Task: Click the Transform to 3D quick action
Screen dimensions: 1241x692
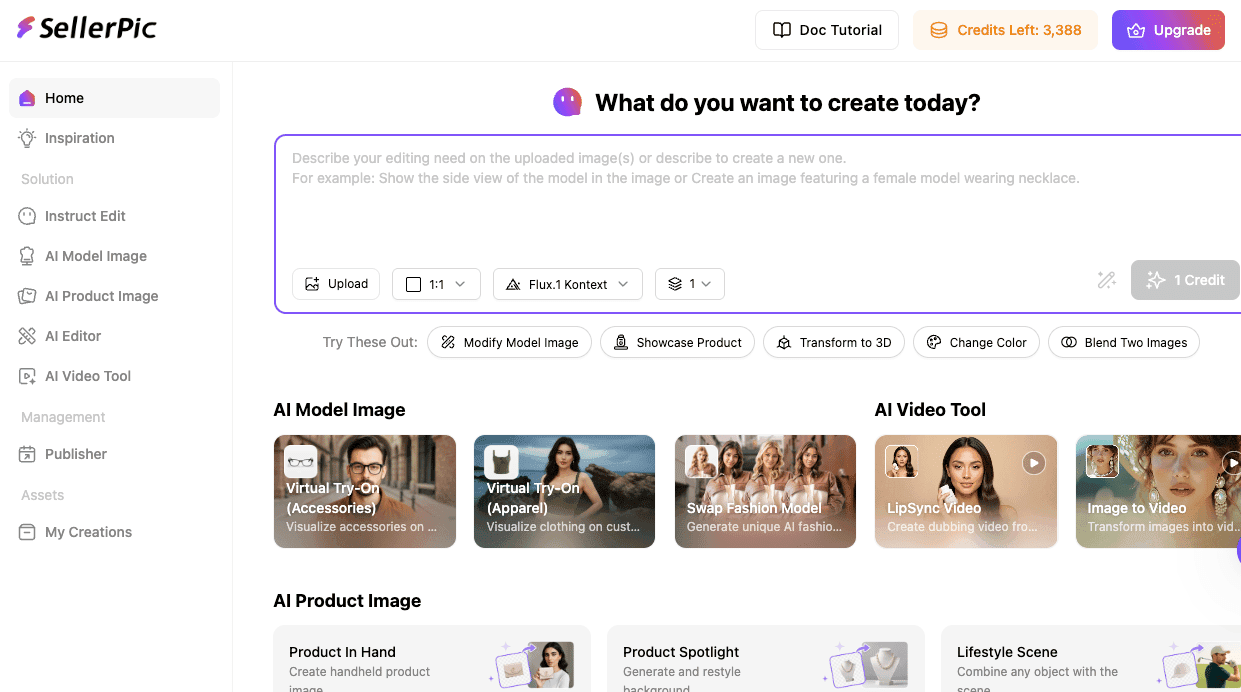Action: coord(833,342)
